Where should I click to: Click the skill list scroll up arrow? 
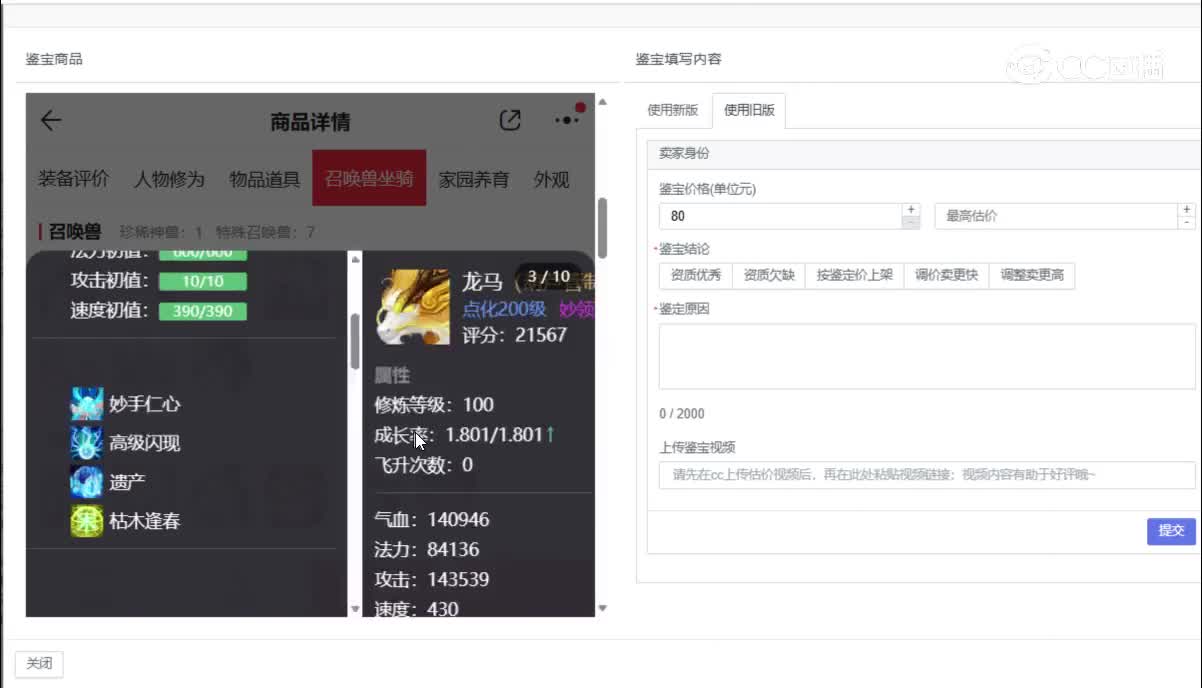(x=354, y=259)
